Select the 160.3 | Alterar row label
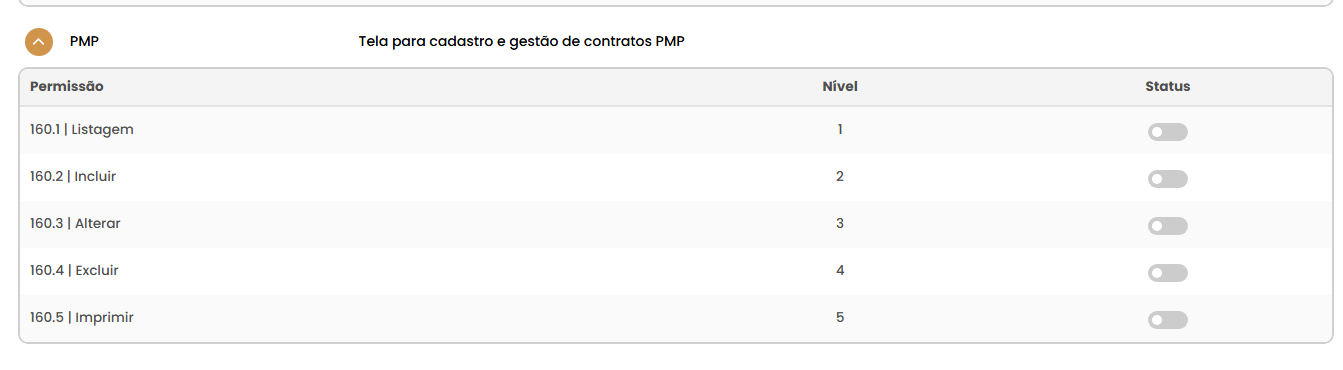 click(75, 223)
